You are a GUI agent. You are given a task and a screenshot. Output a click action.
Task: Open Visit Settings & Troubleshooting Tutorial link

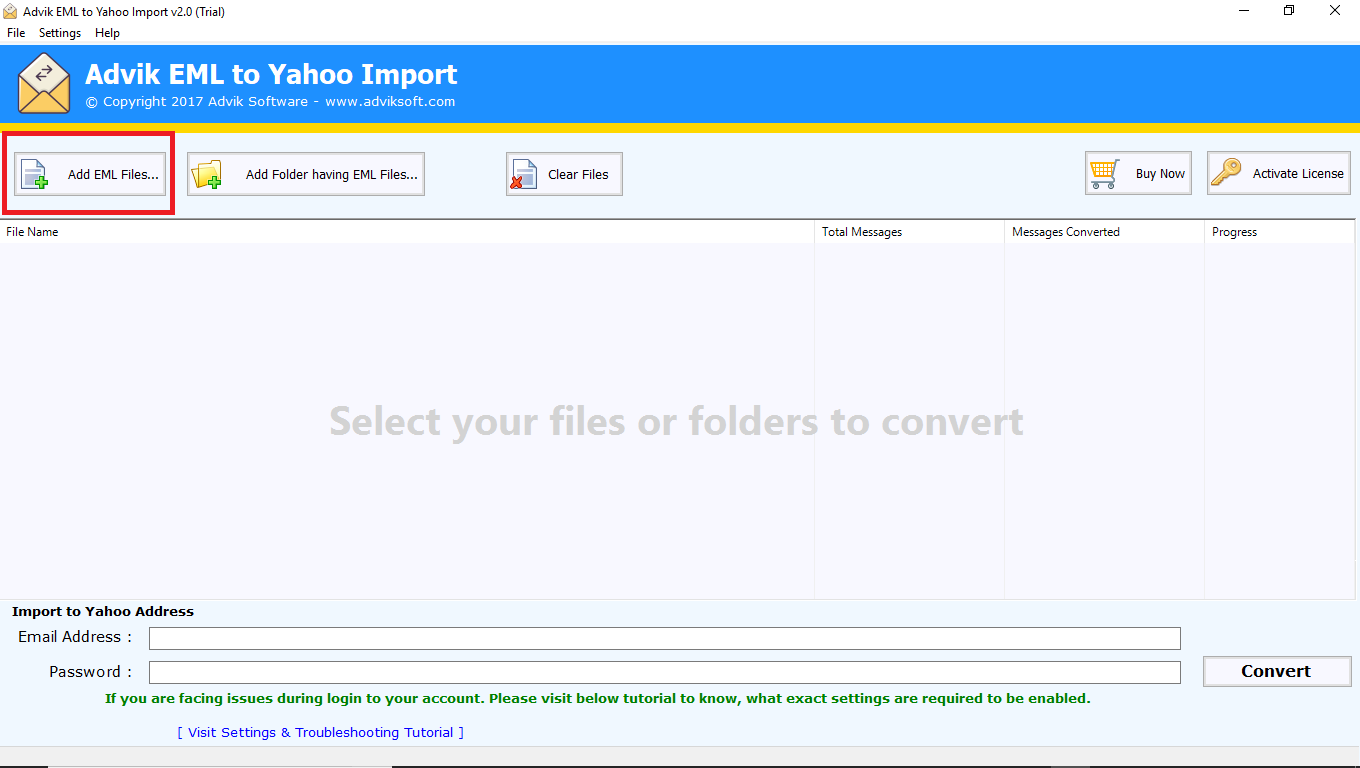coord(321,732)
